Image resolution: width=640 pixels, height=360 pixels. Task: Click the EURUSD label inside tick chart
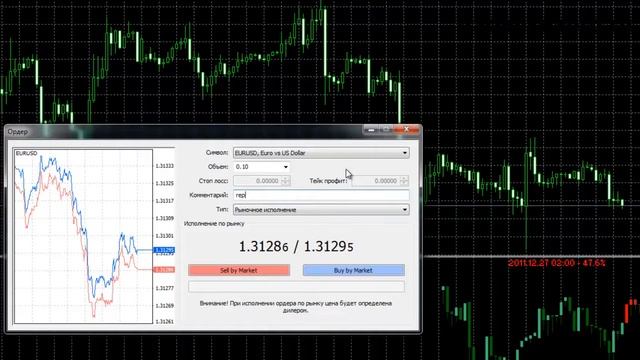point(27,153)
